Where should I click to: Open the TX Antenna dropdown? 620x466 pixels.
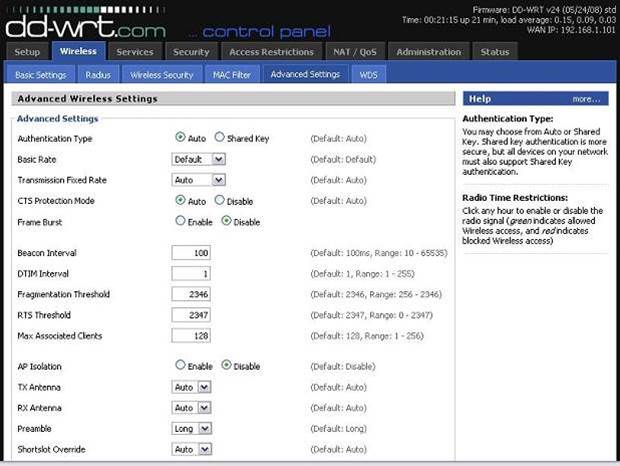[x=191, y=387]
